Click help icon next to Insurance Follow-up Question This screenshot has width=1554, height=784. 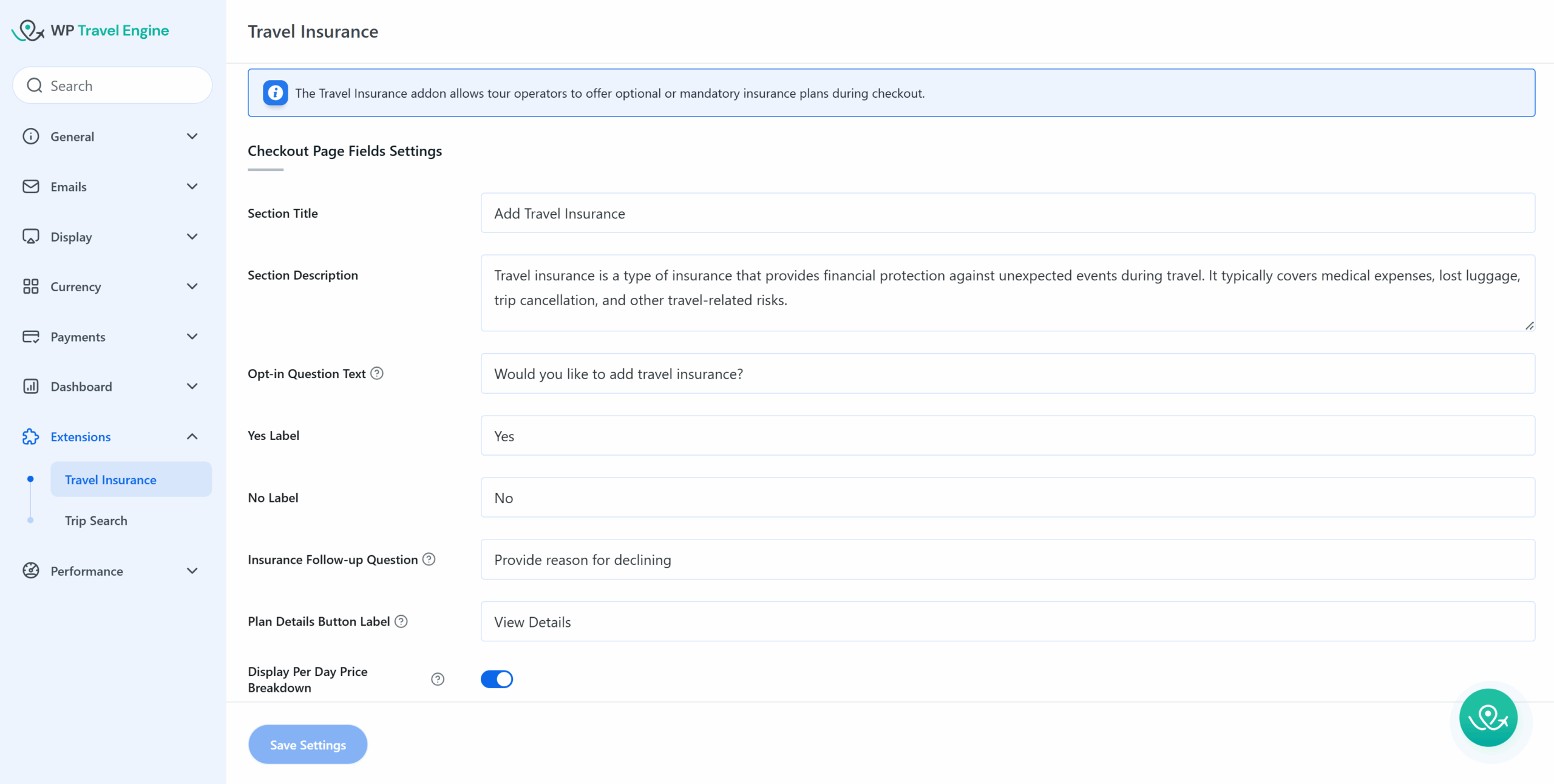(429, 559)
